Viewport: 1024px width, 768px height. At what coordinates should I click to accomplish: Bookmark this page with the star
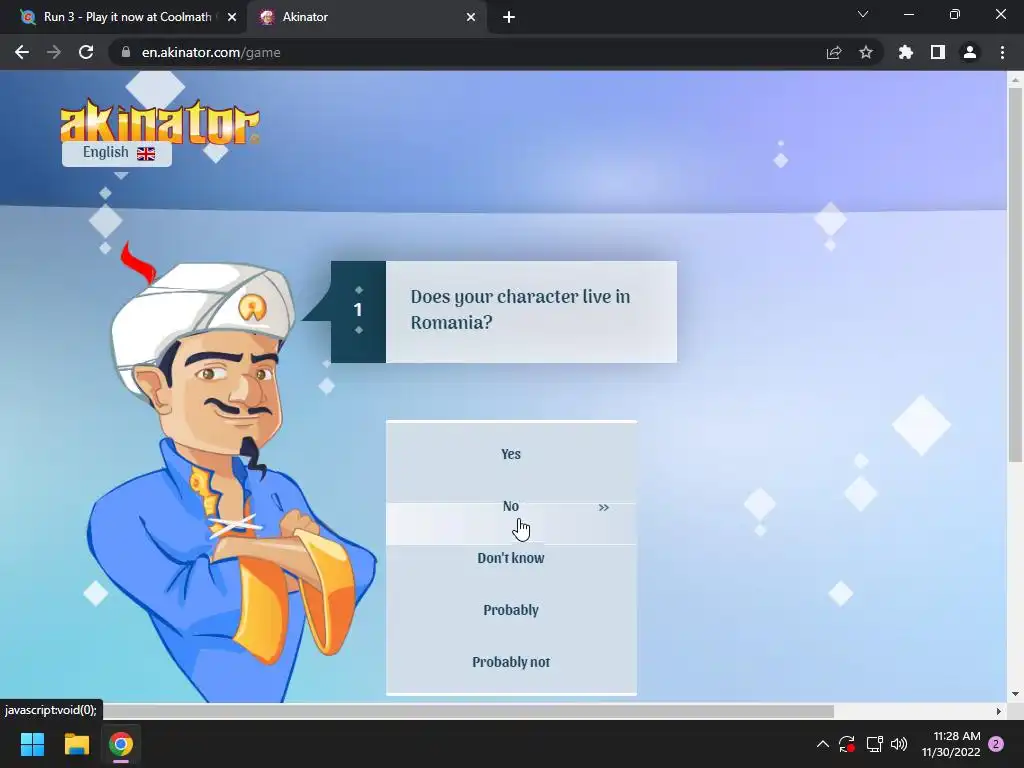[866, 52]
